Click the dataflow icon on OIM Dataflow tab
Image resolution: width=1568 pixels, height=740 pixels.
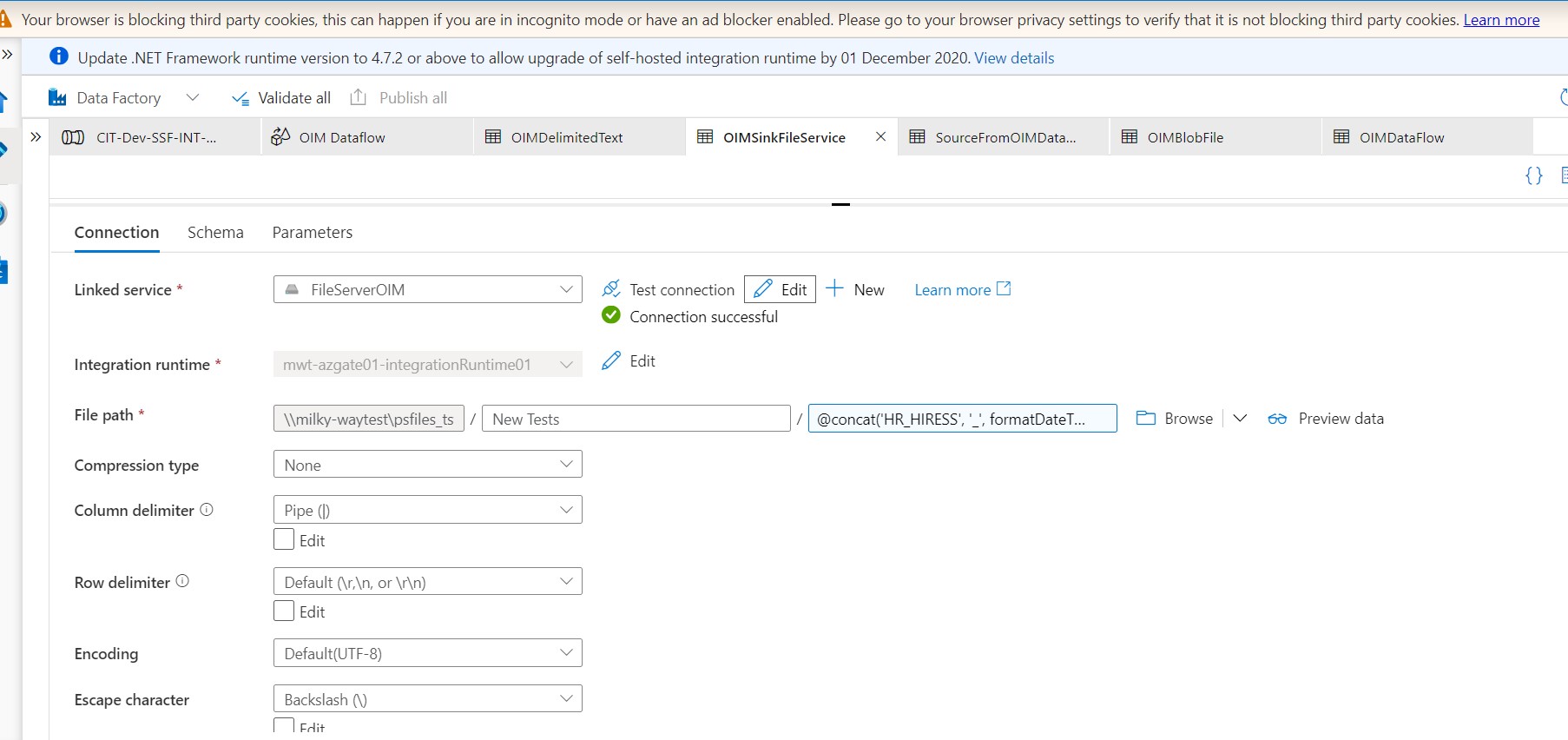point(280,136)
